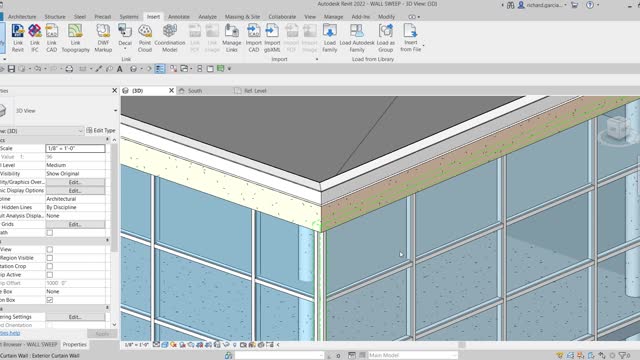Click Load Autodesk Family

(357, 38)
